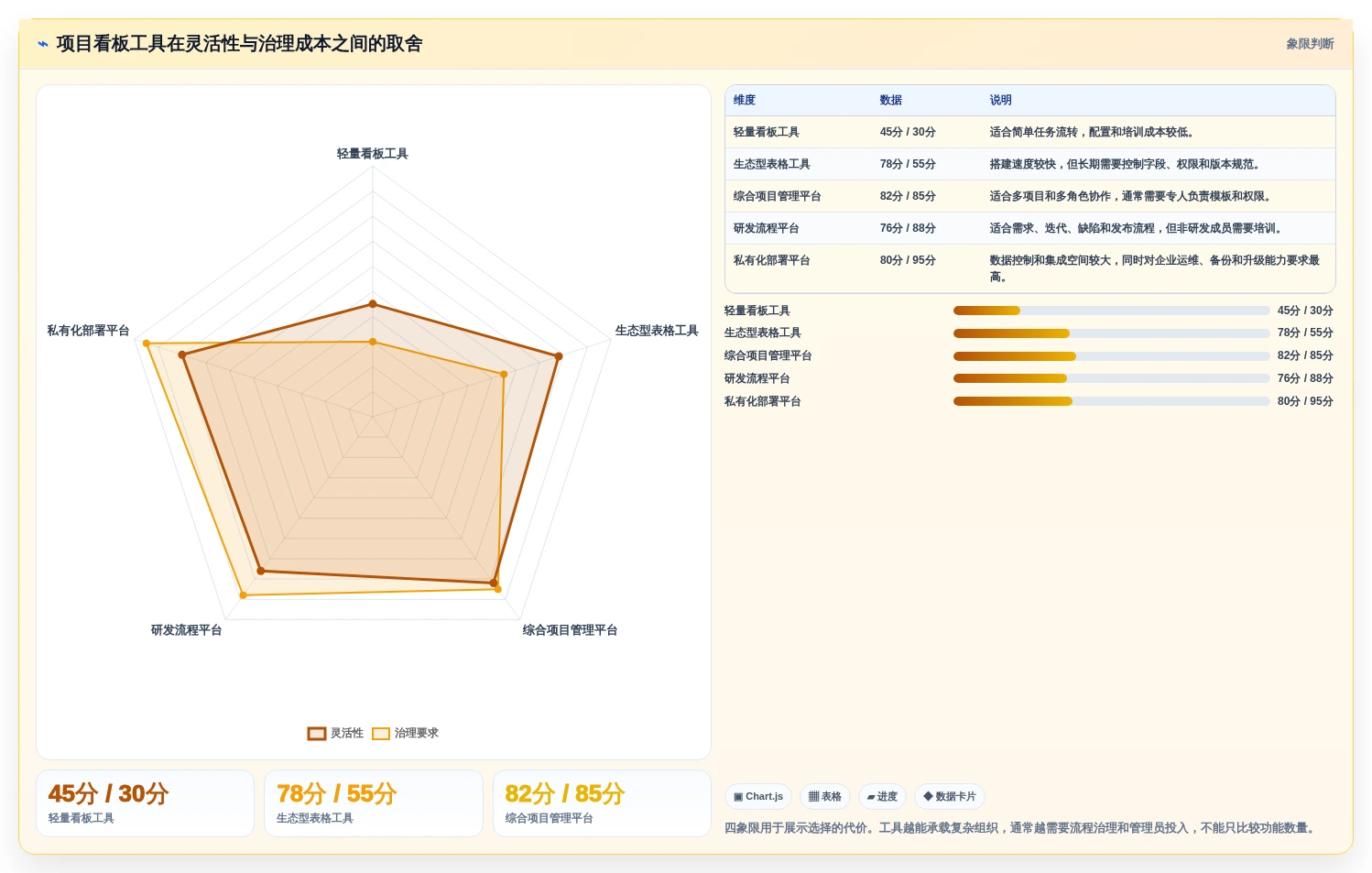
Task: Click 76分 / 88分 at the progress bar end
Action: point(1305,378)
